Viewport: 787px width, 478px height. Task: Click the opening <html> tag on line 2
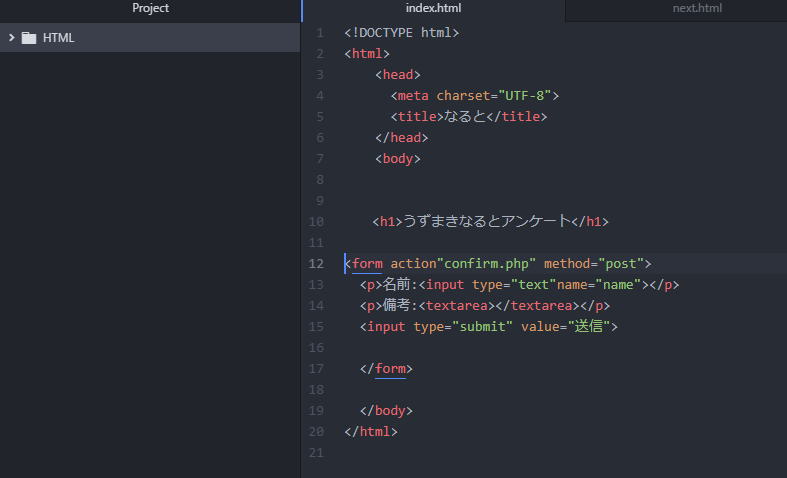coord(367,54)
